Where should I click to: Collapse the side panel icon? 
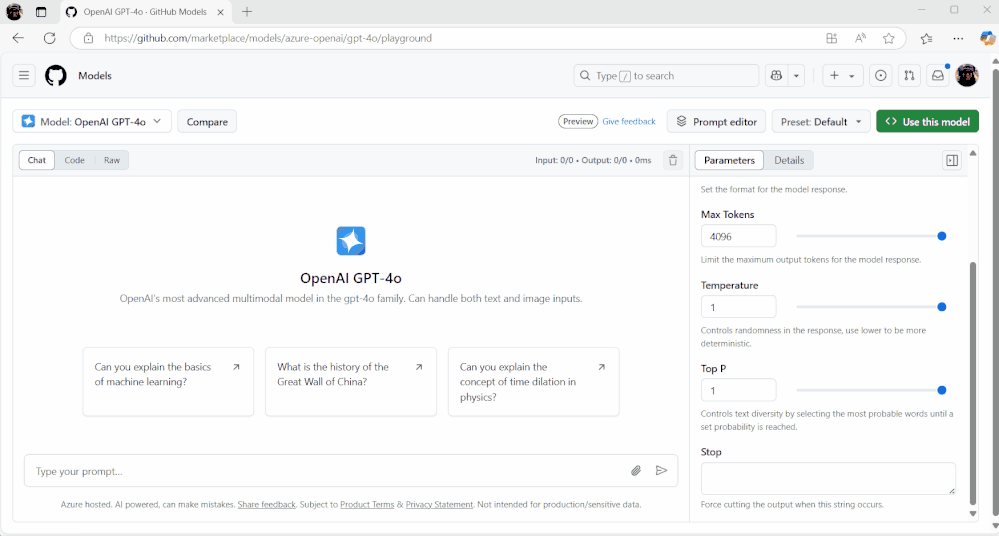(952, 161)
